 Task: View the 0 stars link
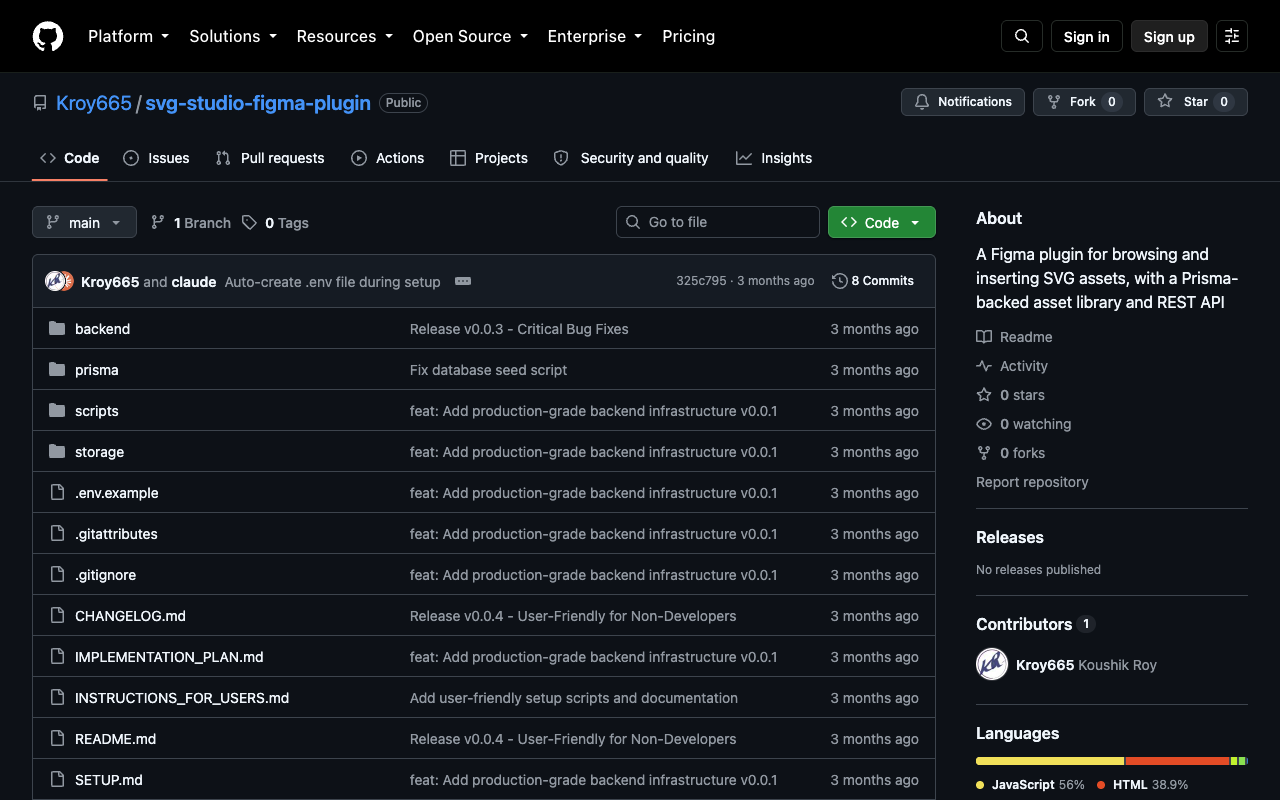[1010, 395]
